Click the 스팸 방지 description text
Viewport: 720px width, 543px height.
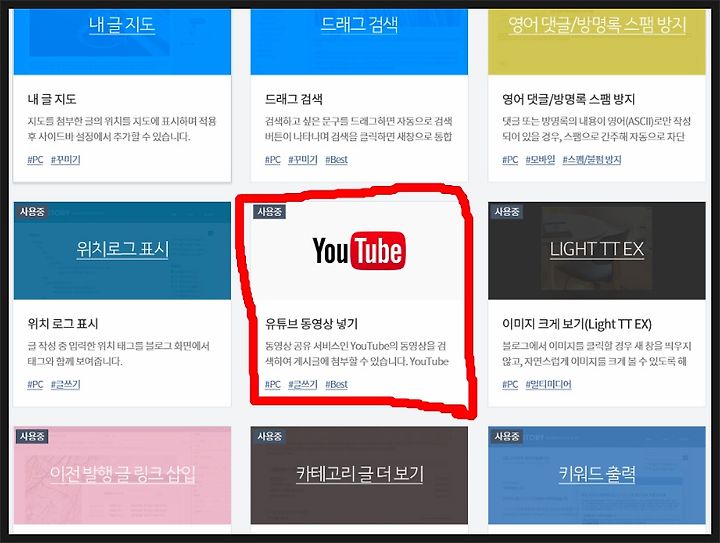tap(596, 129)
